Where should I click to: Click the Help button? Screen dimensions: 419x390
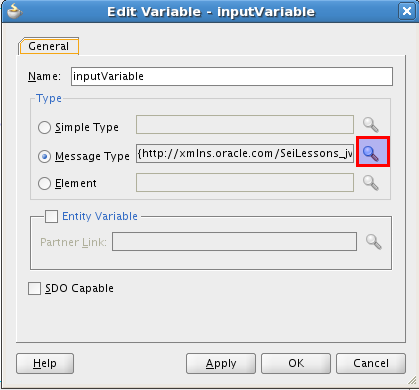(45, 363)
